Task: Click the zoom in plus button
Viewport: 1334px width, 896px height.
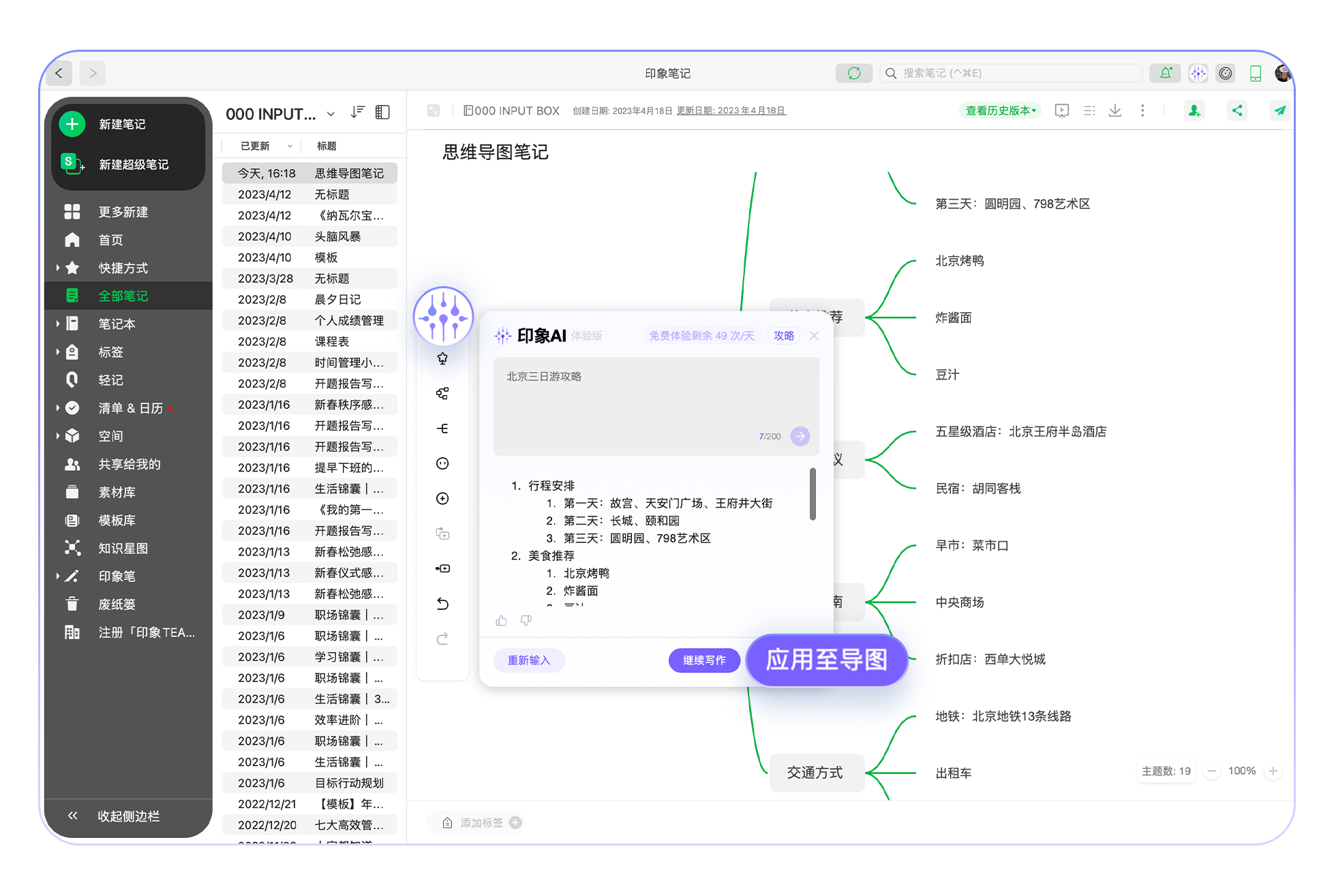Action: click(1273, 771)
